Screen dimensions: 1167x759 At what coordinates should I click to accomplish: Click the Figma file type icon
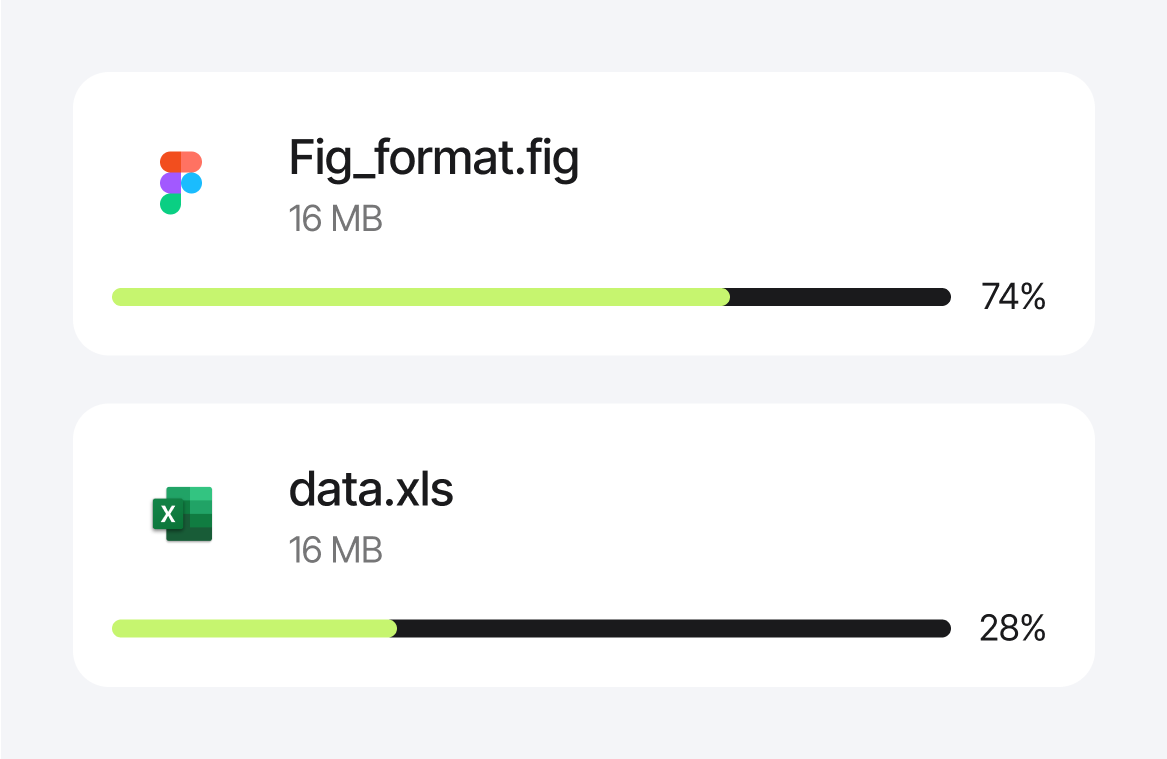[x=179, y=181]
